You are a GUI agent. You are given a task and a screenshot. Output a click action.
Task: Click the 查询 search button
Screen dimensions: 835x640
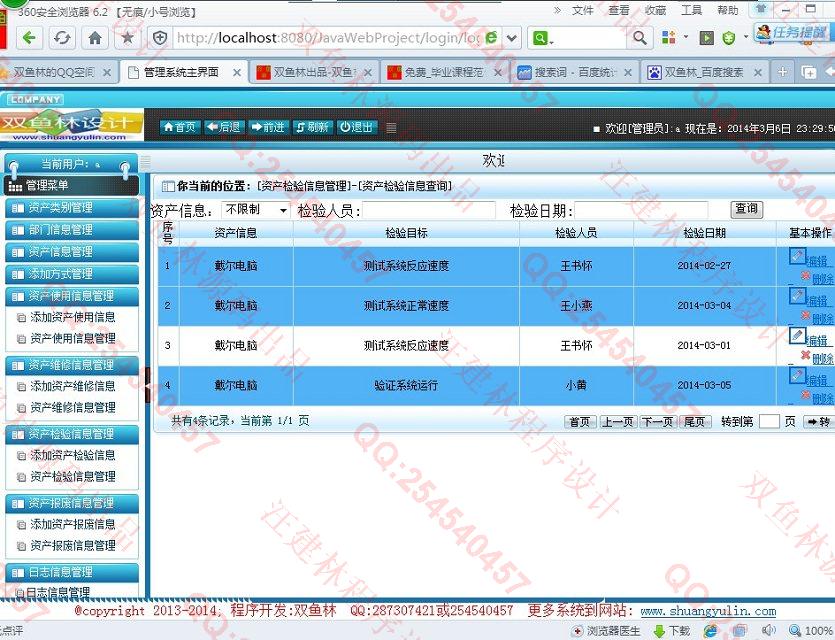click(x=746, y=209)
